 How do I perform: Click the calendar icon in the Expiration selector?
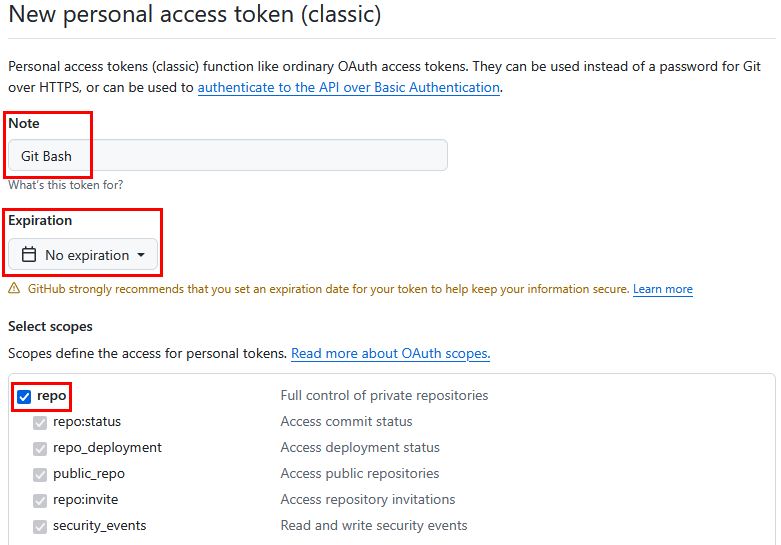pos(29,255)
